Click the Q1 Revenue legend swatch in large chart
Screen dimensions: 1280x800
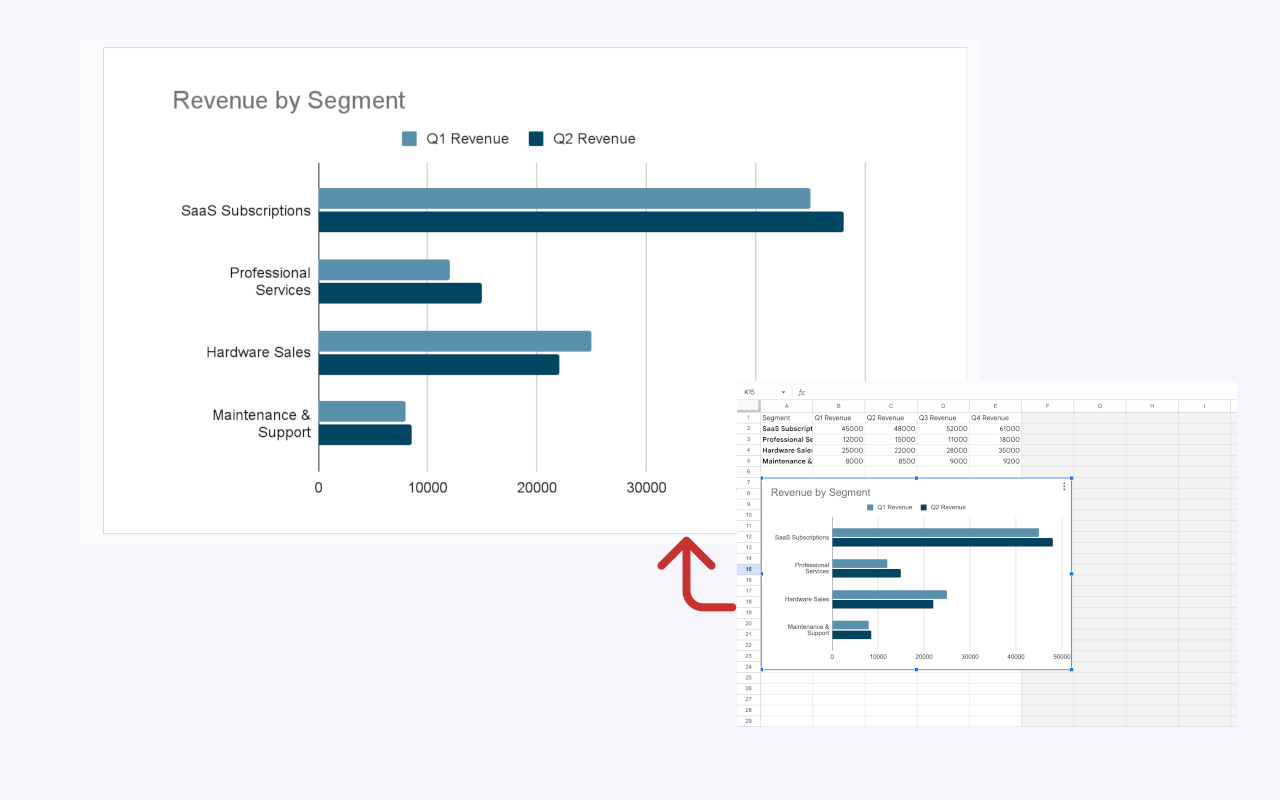[409, 139]
